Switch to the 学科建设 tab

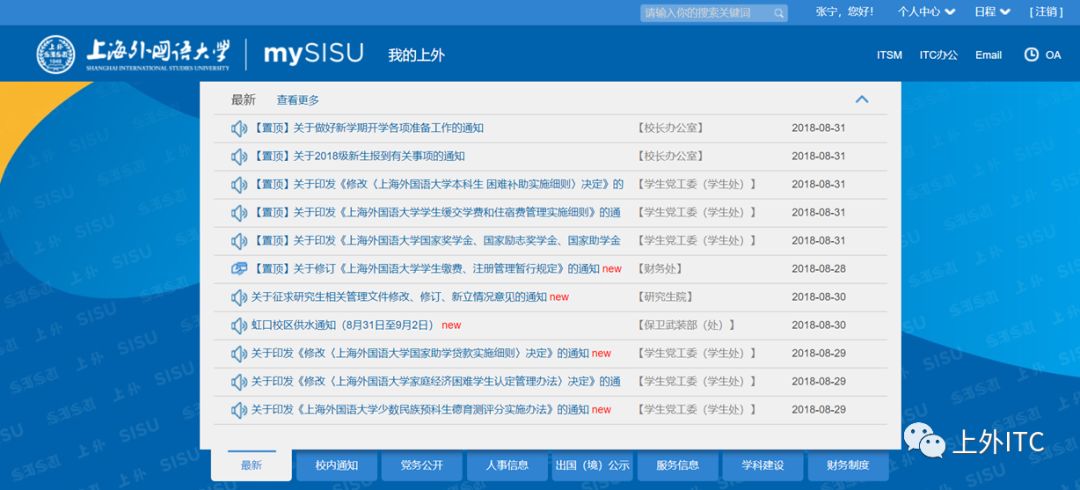pos(762,465)
